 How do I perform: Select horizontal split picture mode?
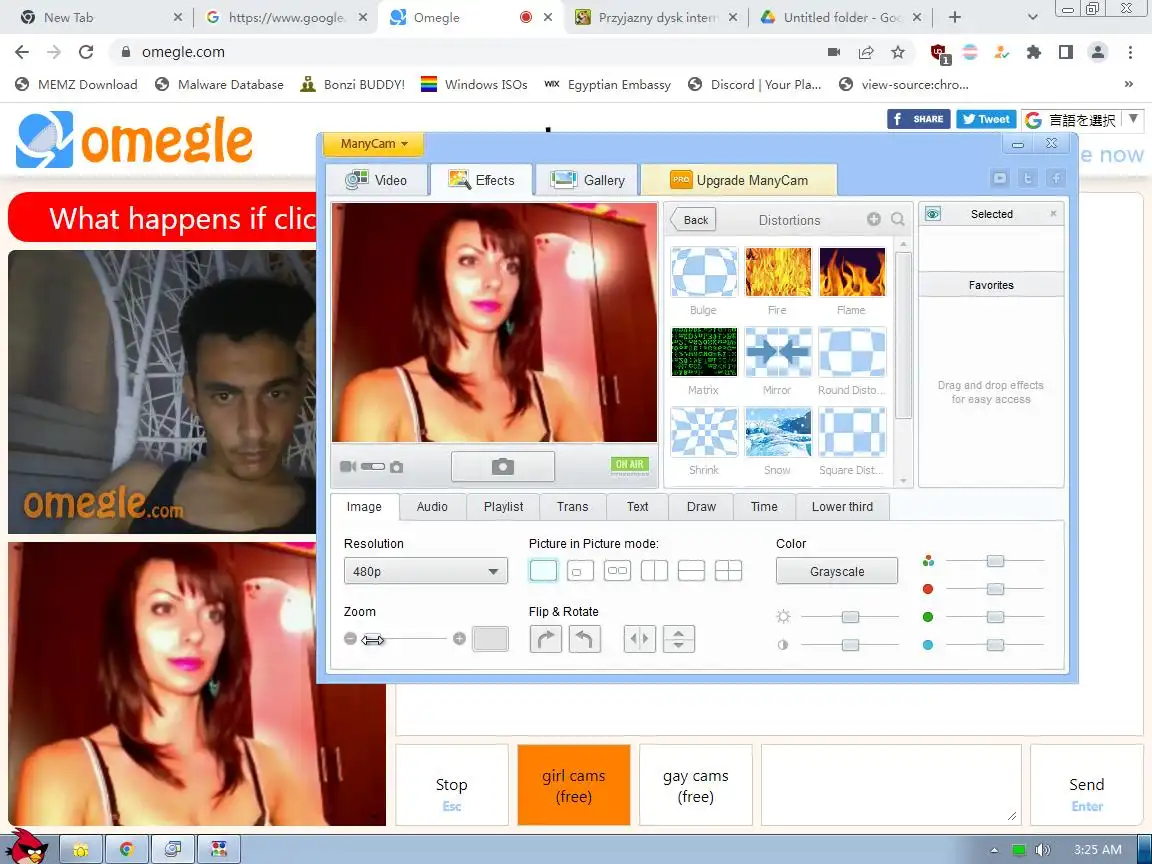[x=691, y=571]
